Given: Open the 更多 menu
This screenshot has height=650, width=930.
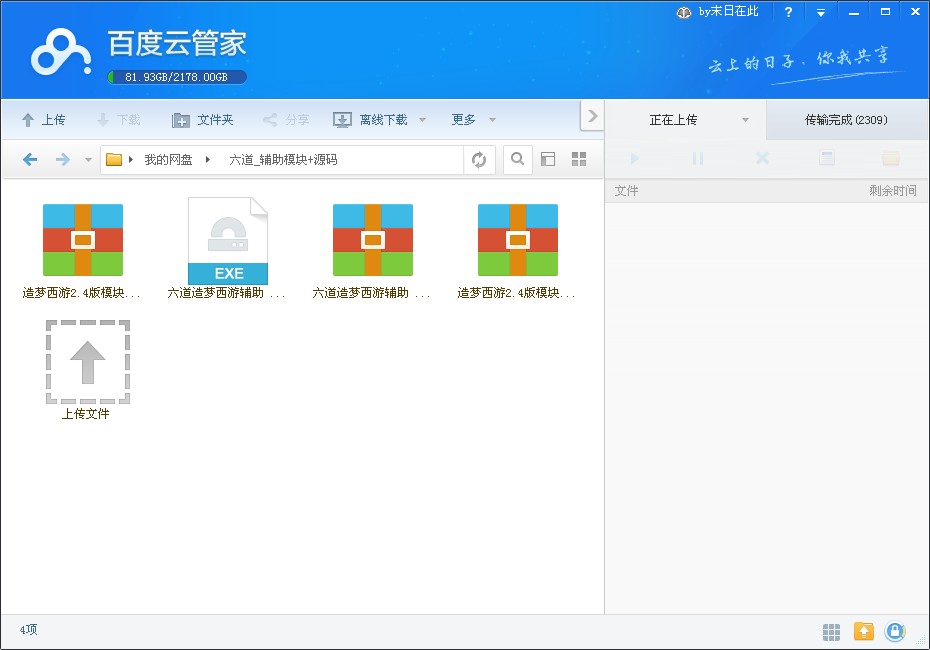Looking at the screenshot, I should point(463,120).
